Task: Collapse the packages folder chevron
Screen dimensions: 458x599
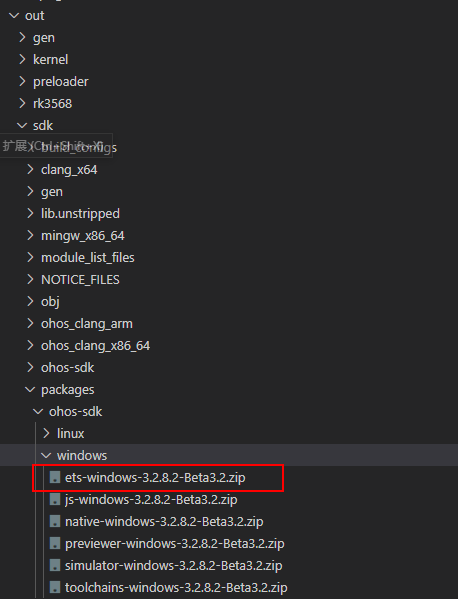Action: tap(30, 389)
